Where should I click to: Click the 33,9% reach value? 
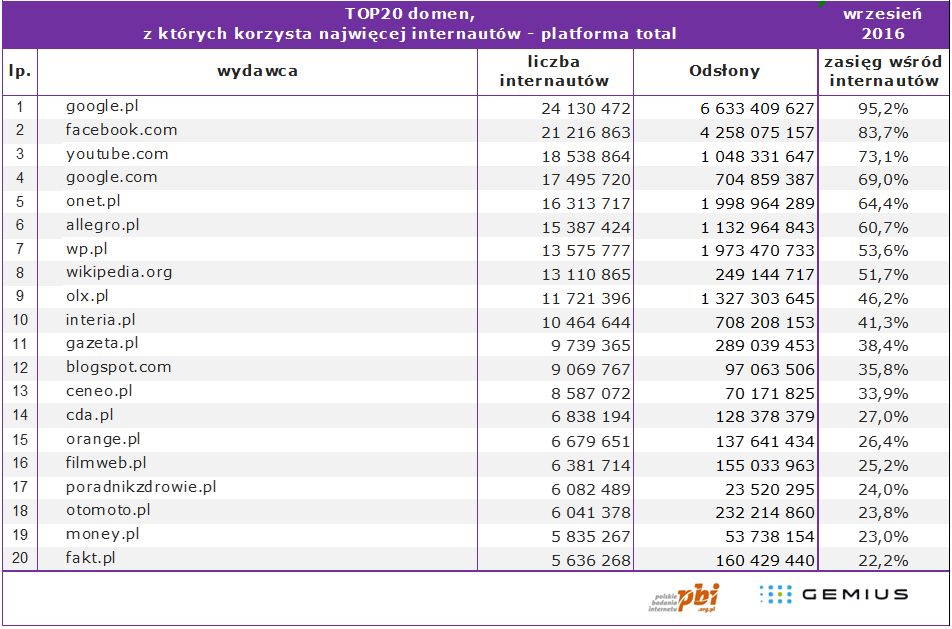point(883,393)
